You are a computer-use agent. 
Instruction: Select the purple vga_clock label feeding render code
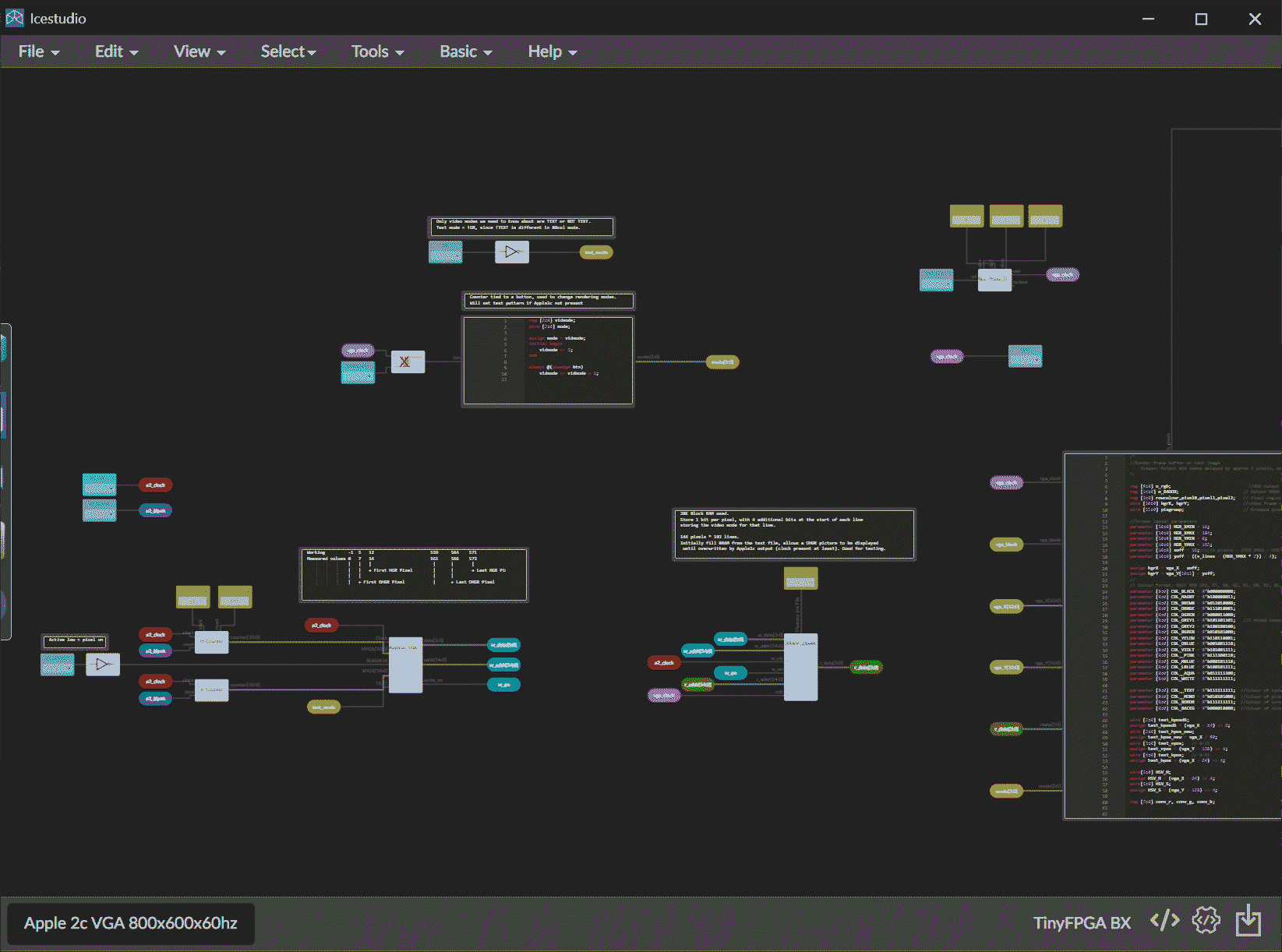pos(1006,483)
